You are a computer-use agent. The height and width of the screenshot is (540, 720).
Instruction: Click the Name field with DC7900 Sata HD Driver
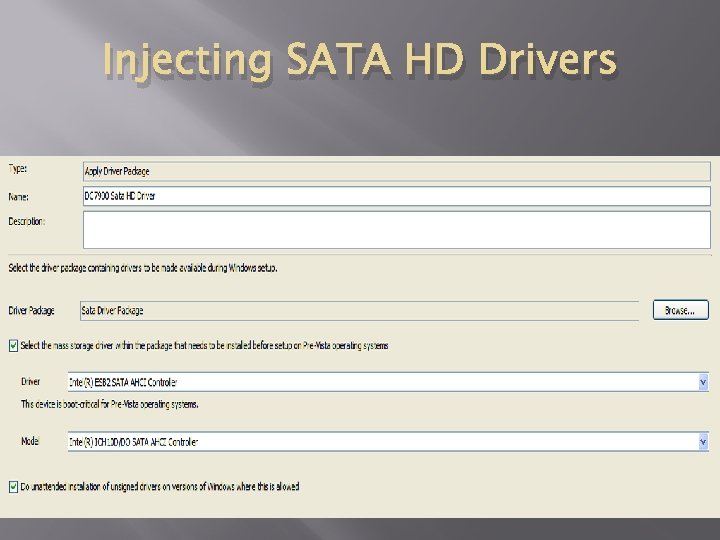pos(397,196)
